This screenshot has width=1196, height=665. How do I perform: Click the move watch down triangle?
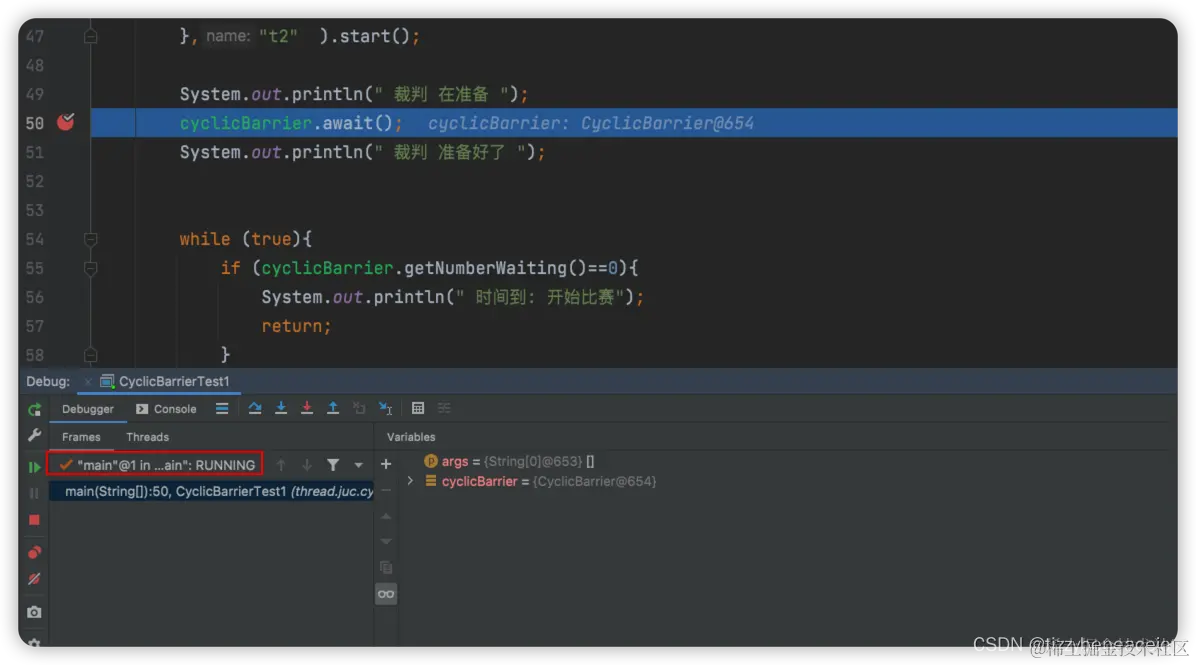point(386,541)
